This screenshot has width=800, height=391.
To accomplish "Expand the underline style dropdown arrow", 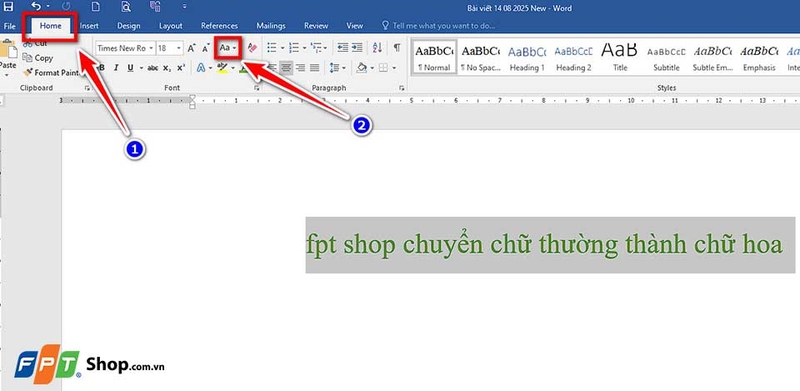I will (140, 67).
